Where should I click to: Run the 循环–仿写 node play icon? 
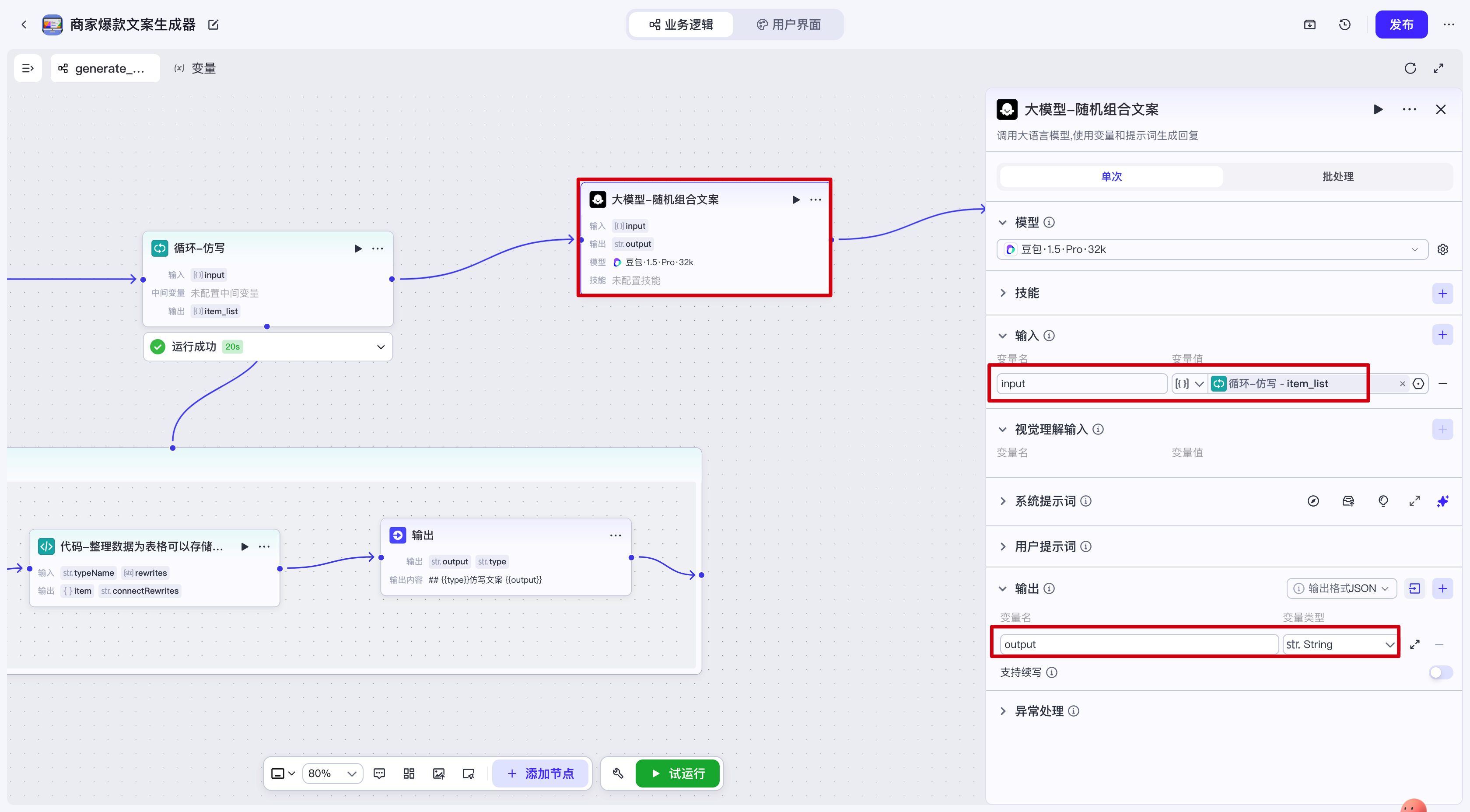coord(358,248)
